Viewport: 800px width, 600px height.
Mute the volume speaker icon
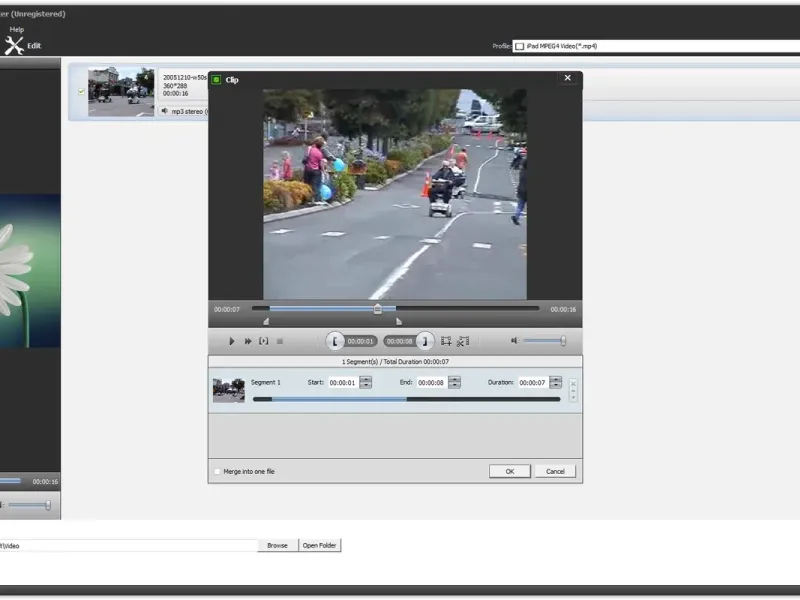point(514,341)
